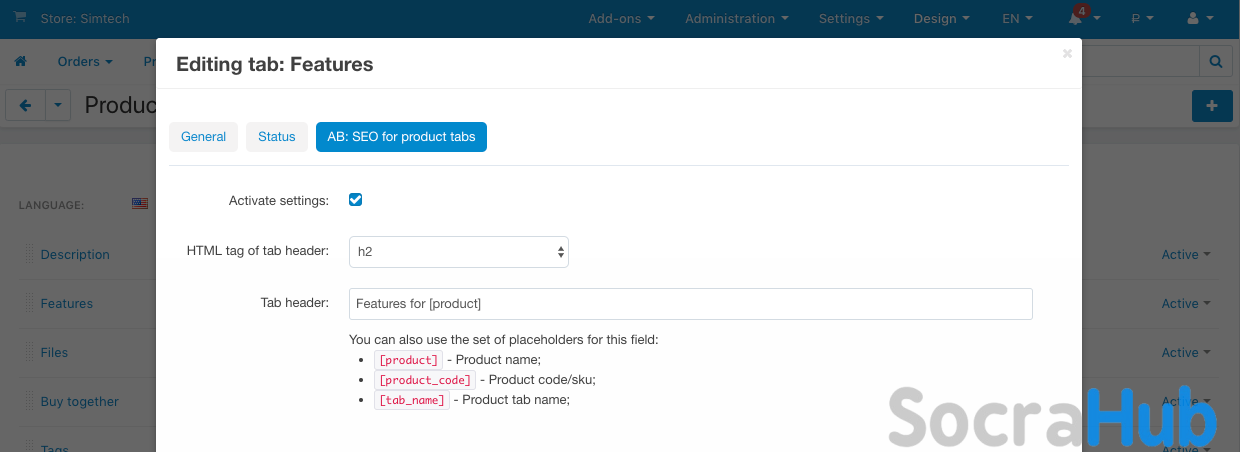Screen dimensions: 1240x452
Task: Expand the currency selector dropdown
Action: tap(1142, 18)
